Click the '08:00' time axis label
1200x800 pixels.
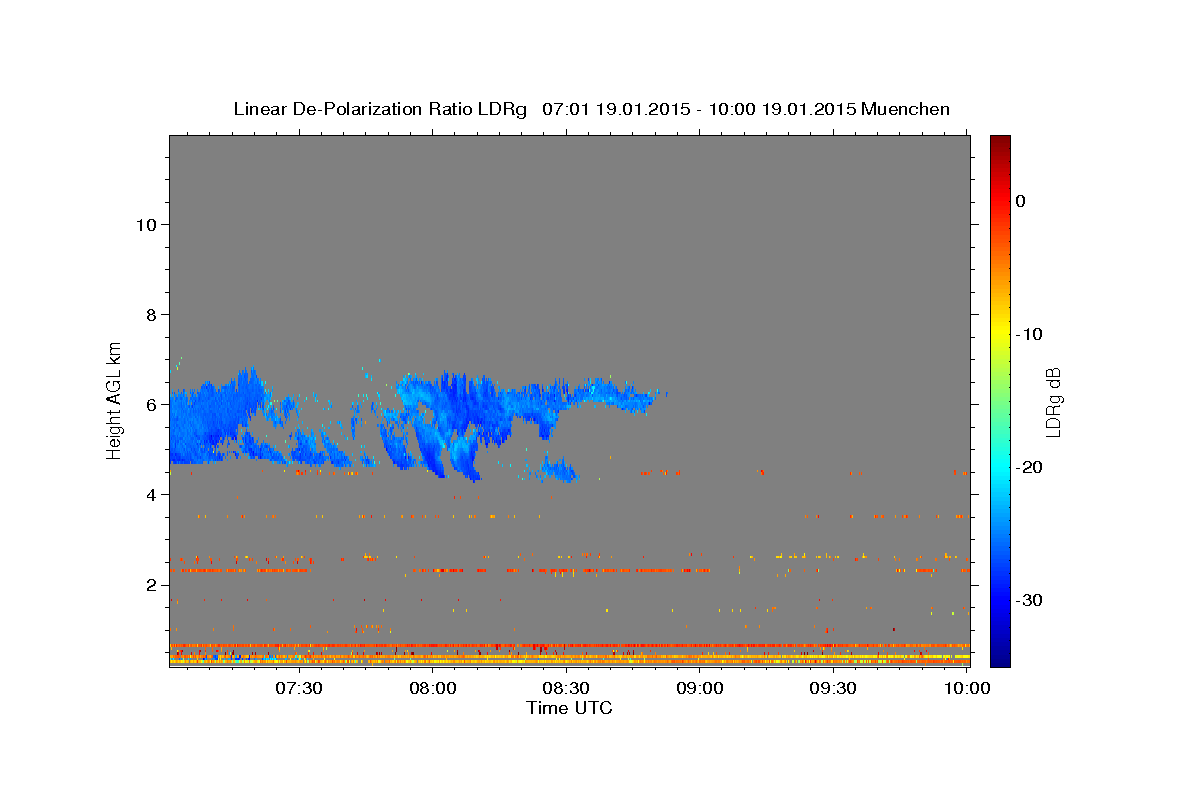pos(433,688)
